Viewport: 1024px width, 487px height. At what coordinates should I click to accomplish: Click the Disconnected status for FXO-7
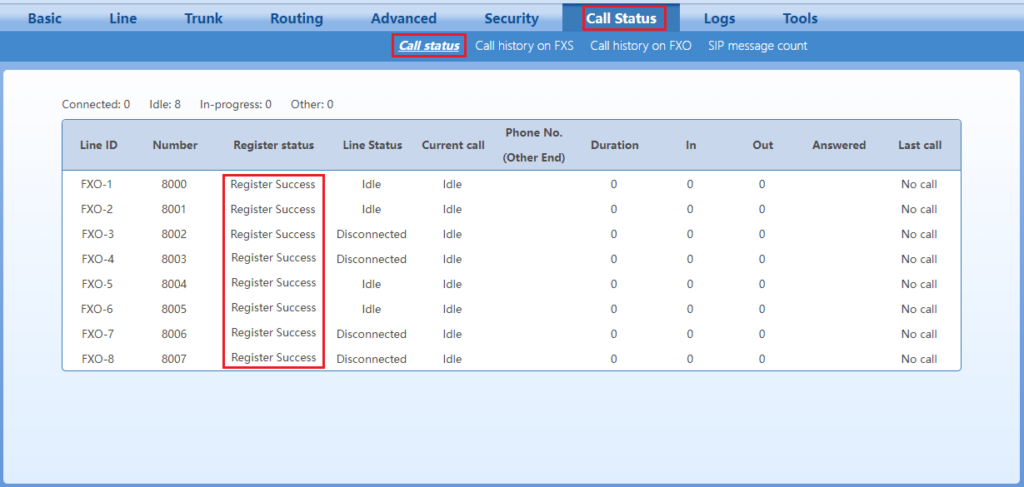(372, 334)
